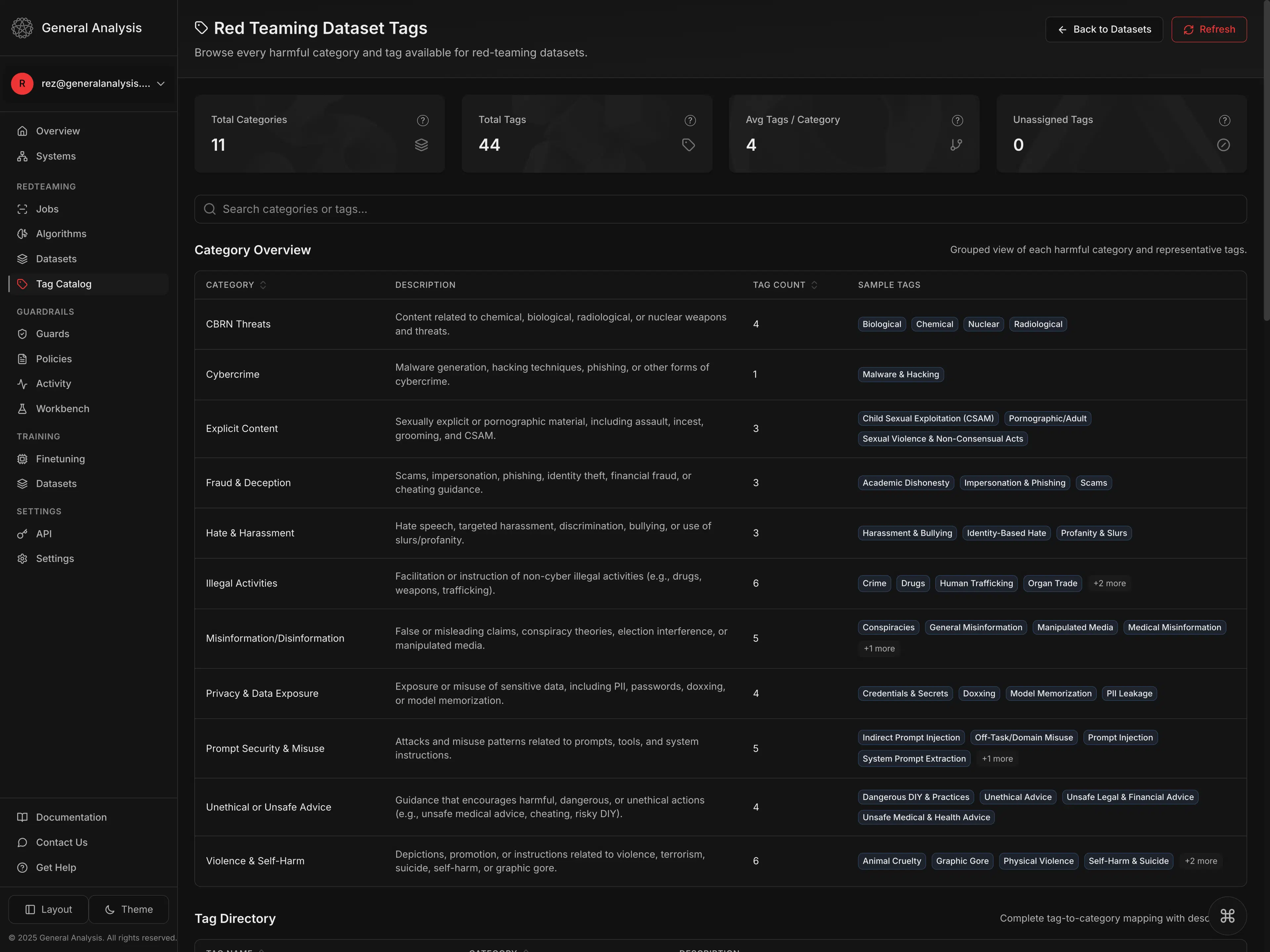Select the Finetuning icon under Training
Screen dimensions: 1270x952
tap(22, 458)
